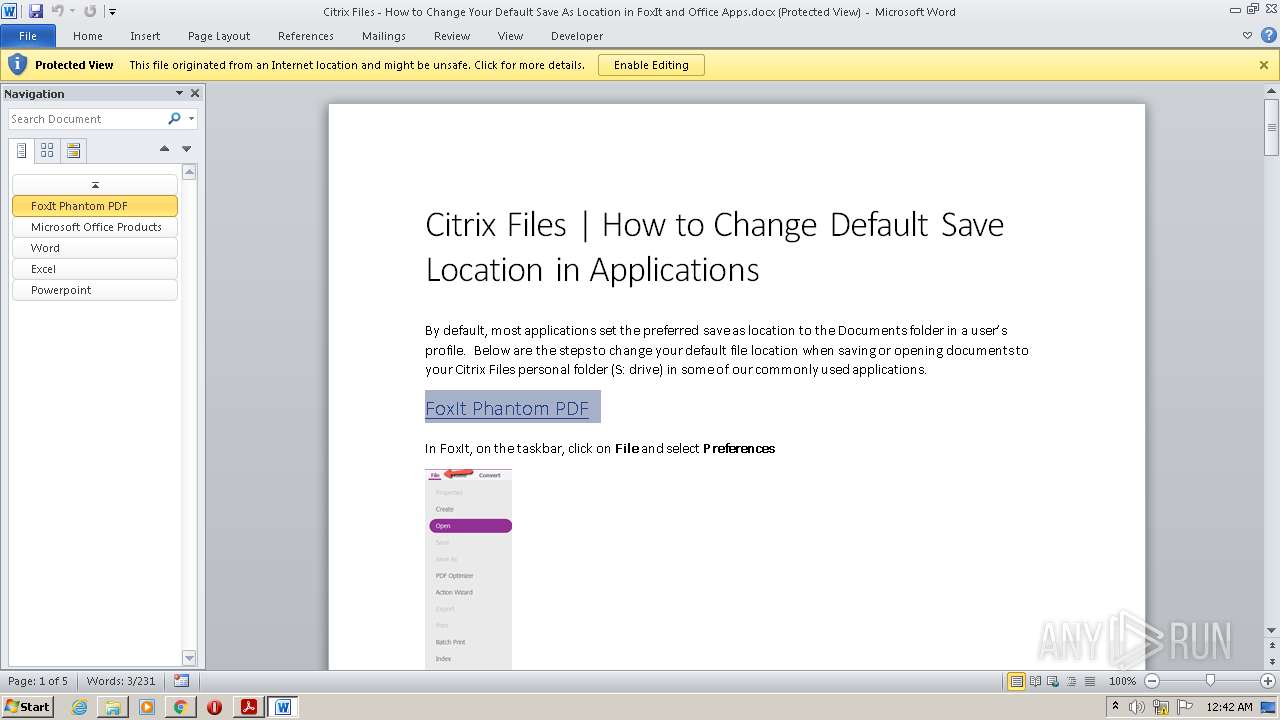The height and width of the screenshot is (720, 1280).
Task: Open the Developer ribbon tab
Action: 577,36
